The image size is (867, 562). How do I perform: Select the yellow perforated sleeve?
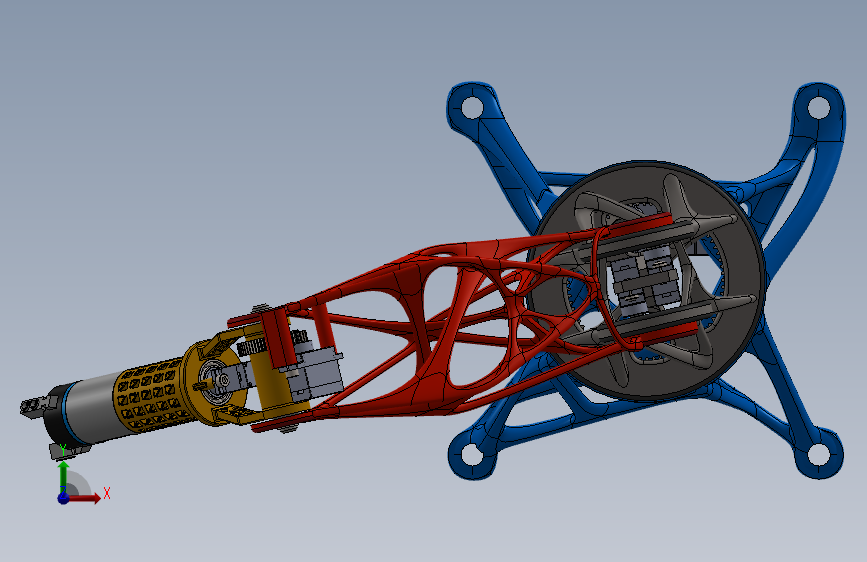(x=148, y=394)
